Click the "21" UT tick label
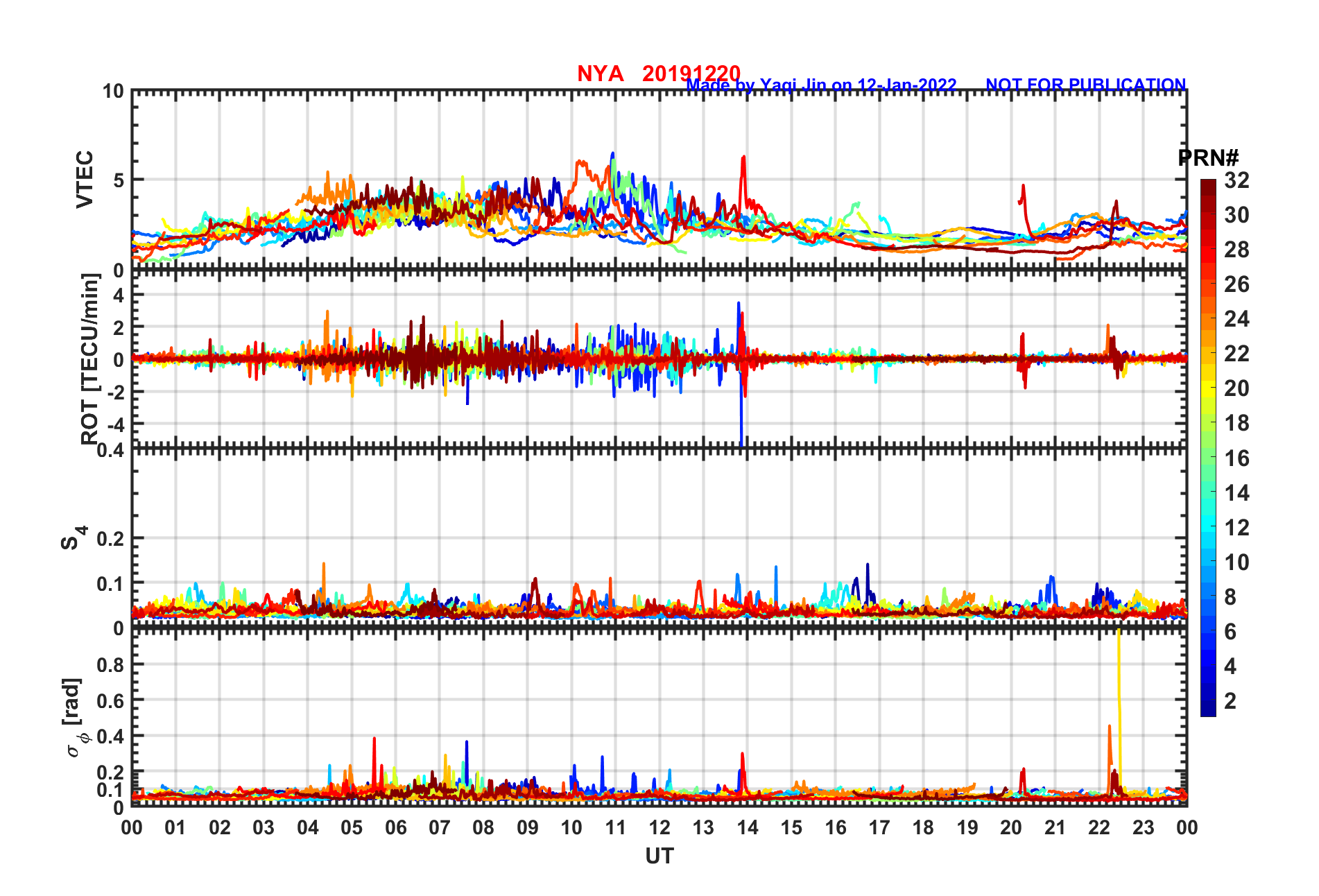Screen dimensions: 1319x896 click(1055, 827)
